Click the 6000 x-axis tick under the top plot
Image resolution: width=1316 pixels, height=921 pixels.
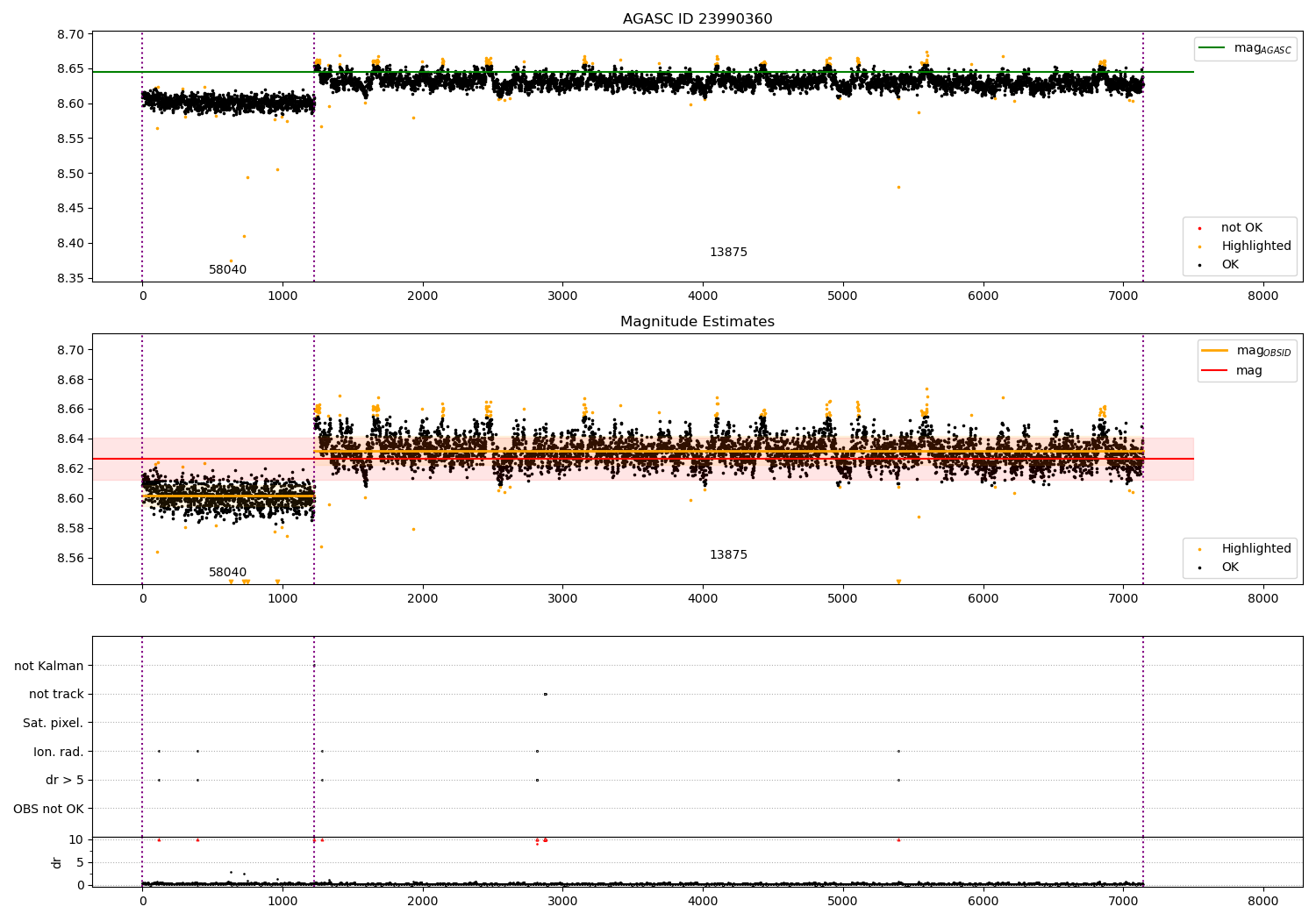pyautogui.click(x=983, y=296)
